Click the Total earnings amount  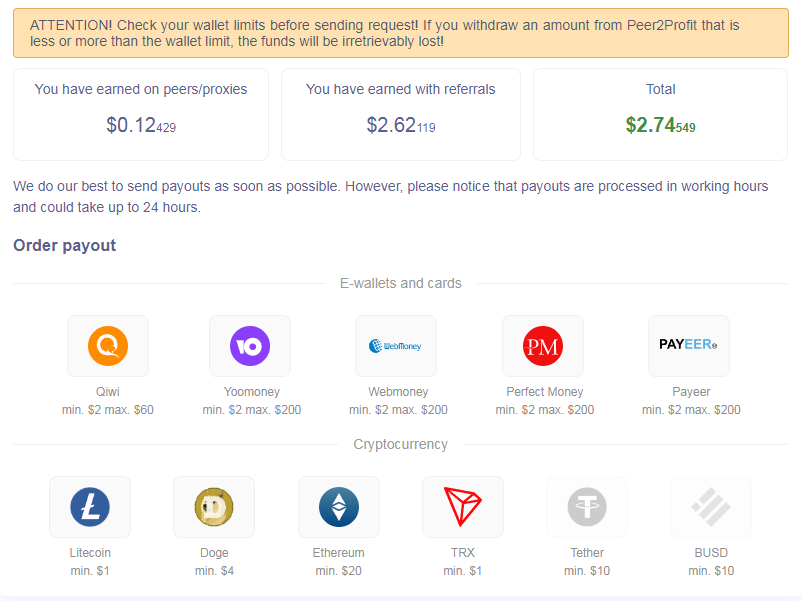coord(660,126)
